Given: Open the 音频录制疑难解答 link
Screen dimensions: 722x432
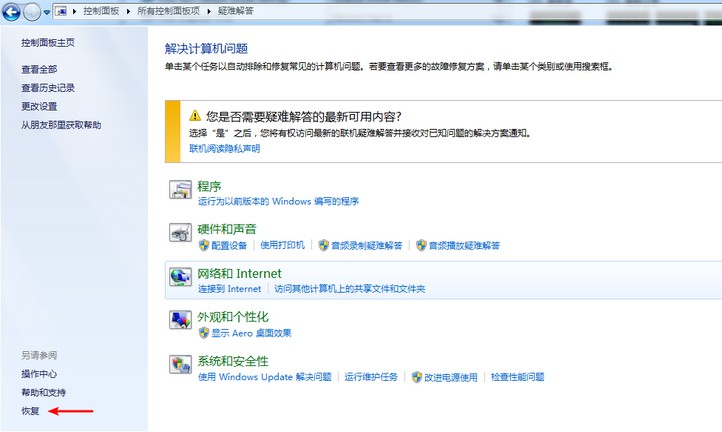Looking at the screenshot, I should click(x=367, y=245).
